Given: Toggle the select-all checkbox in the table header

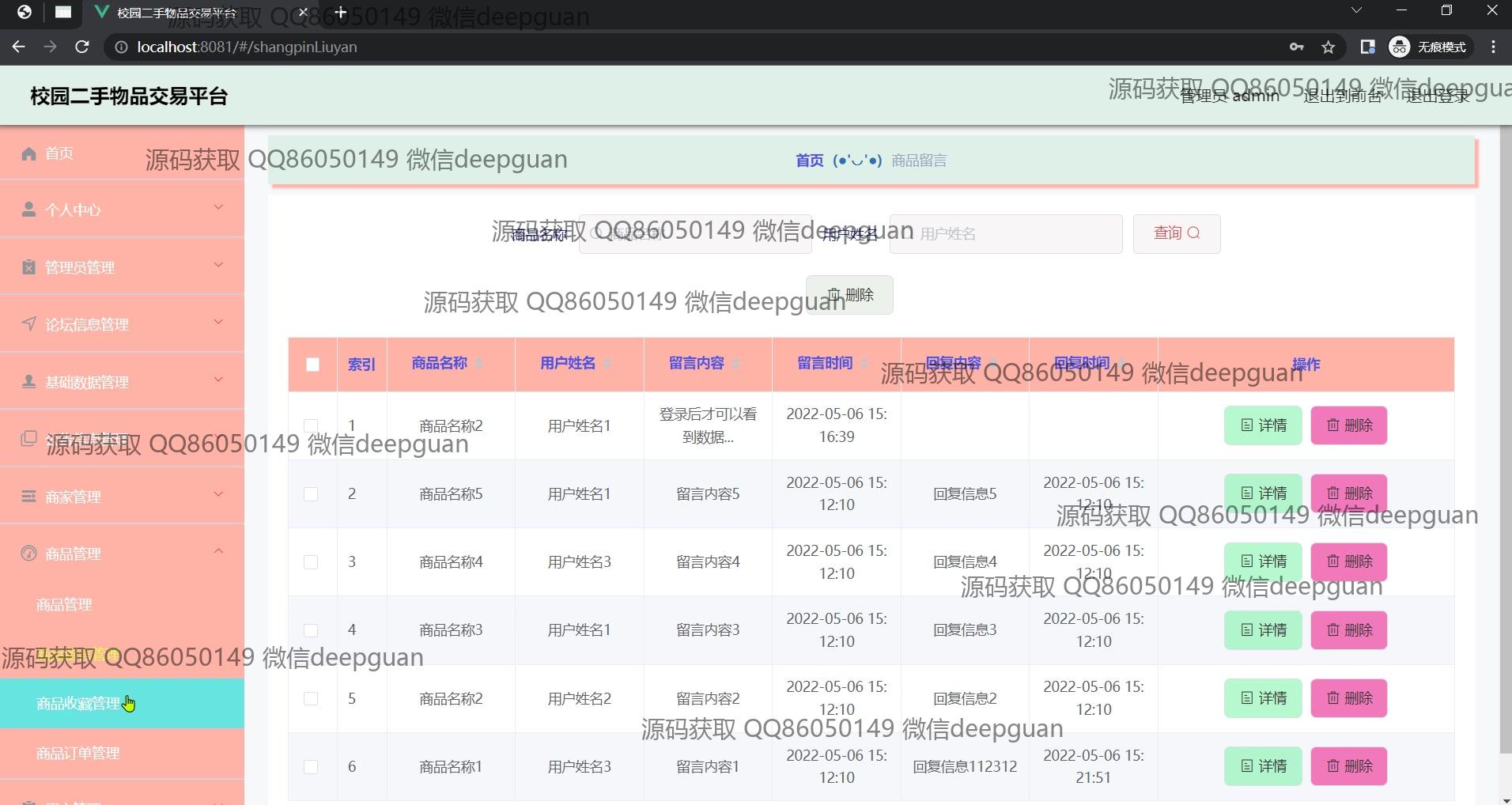Looking at the screenshot, I should [x=312, y=365].
